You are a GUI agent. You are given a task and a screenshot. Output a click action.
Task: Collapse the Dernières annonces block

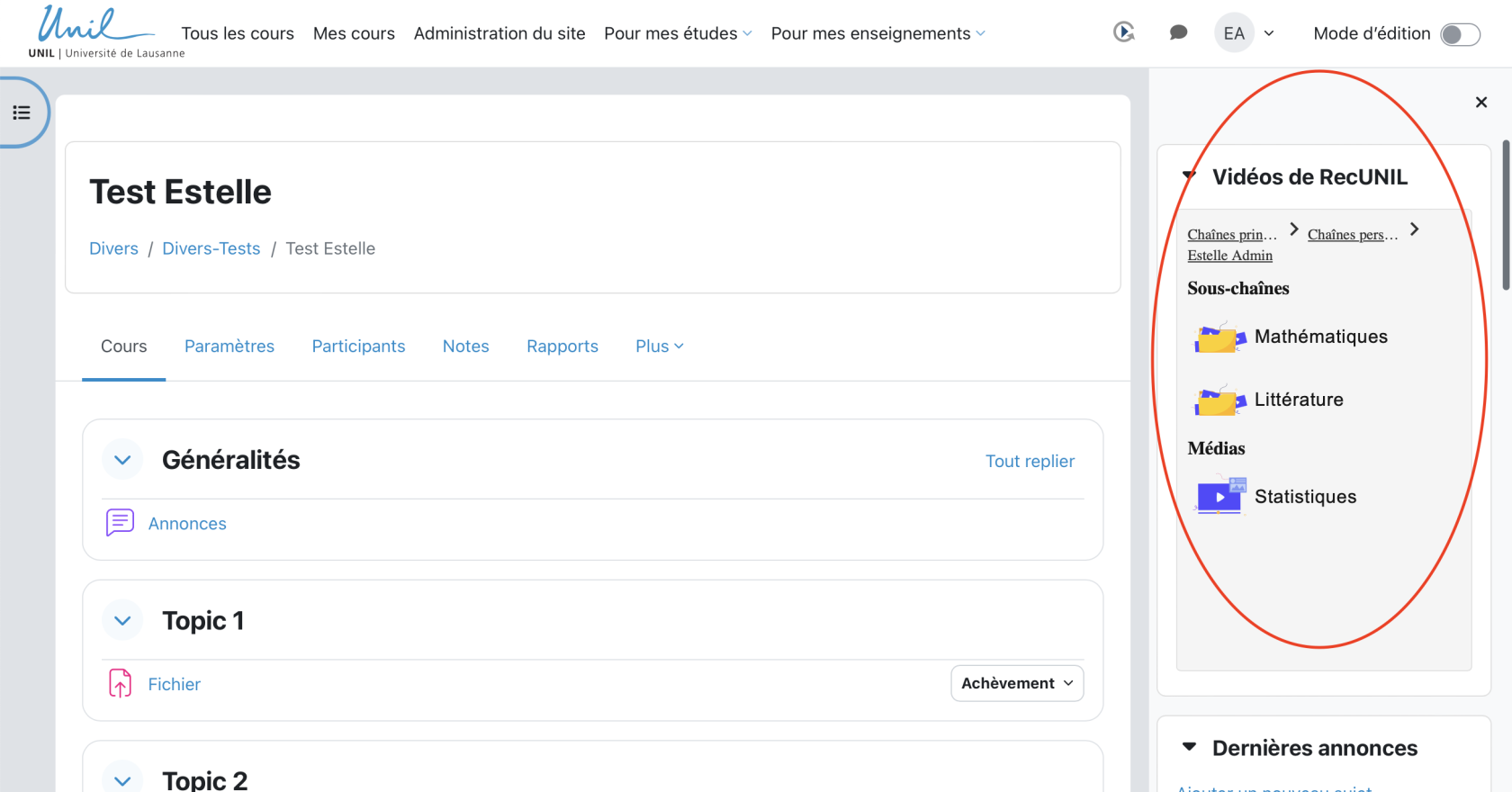click(x=1189, y=747)
